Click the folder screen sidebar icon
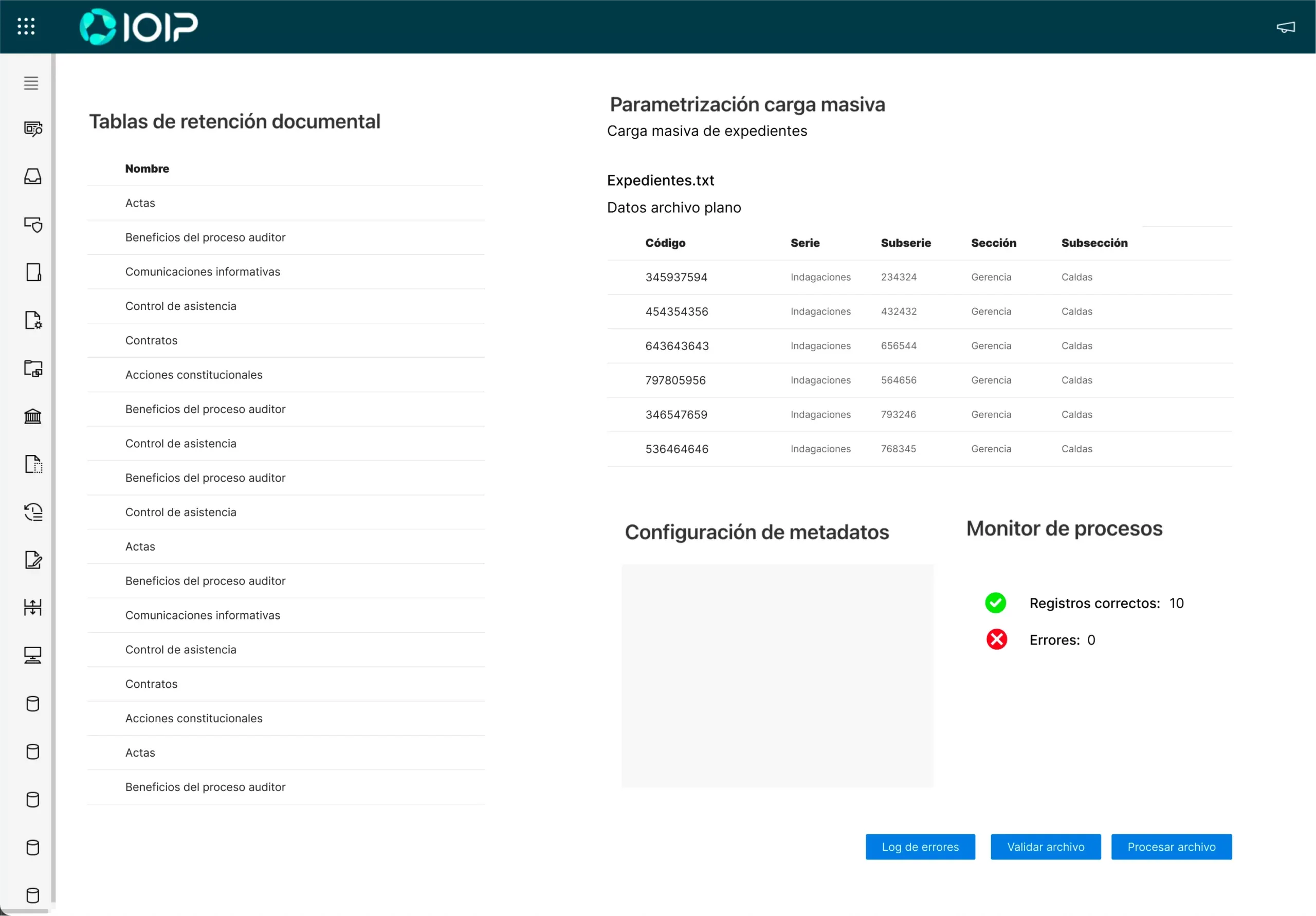 (x=33, y=368)
